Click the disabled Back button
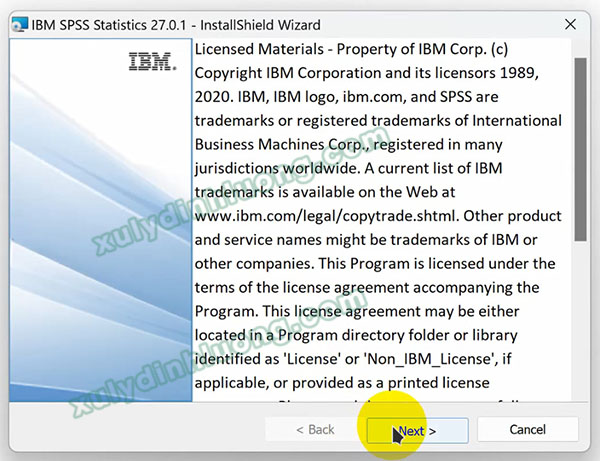Screen dimensions: 600x461 (315, 430)
